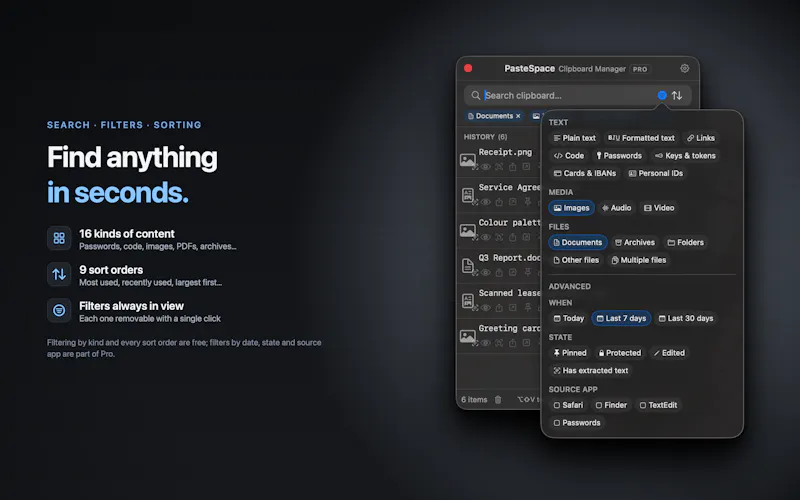Share the Service Agreement item

[x=499, y=202]
